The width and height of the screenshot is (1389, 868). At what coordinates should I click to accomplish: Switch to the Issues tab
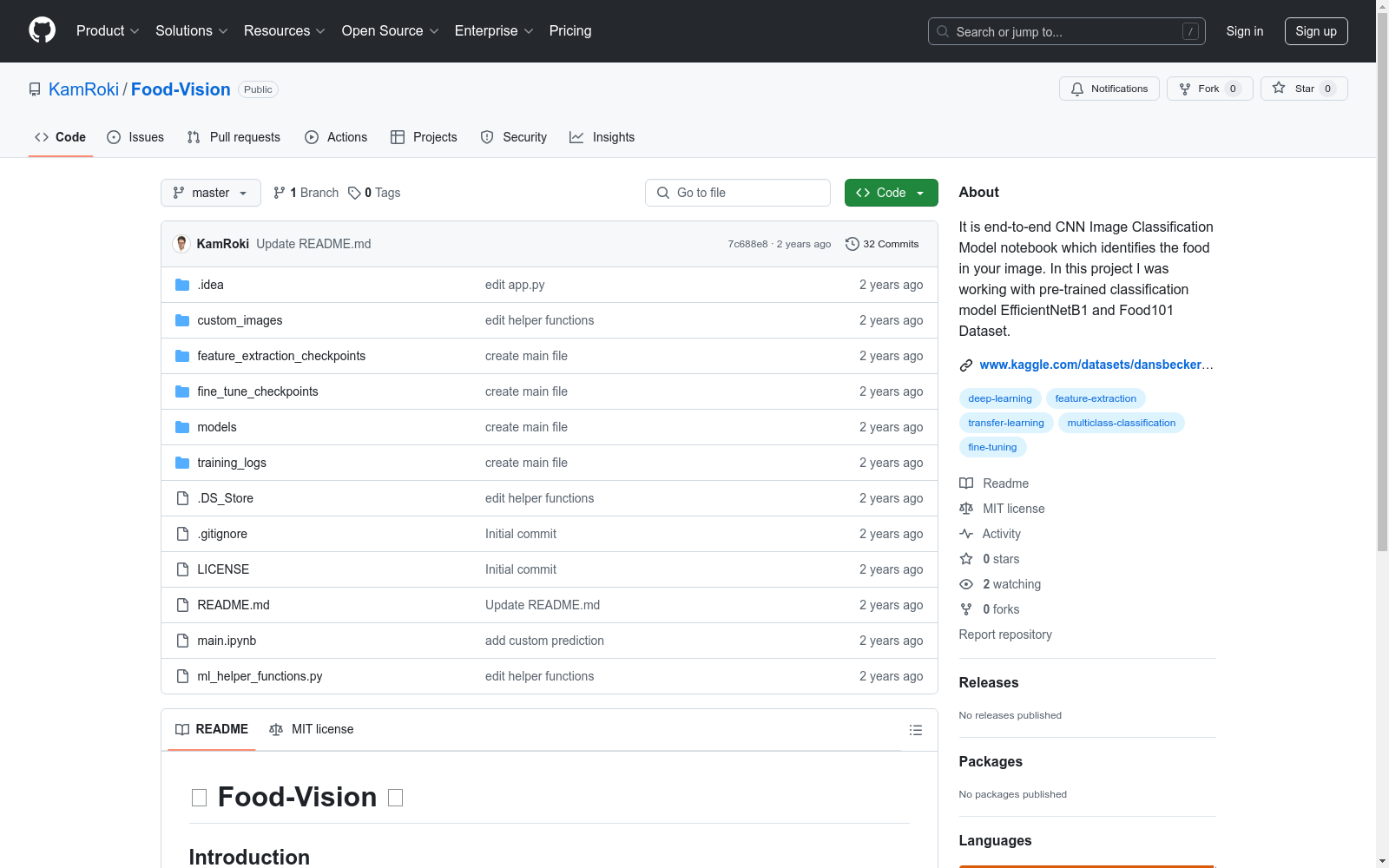pyautogui.click(x=135, y=137)
